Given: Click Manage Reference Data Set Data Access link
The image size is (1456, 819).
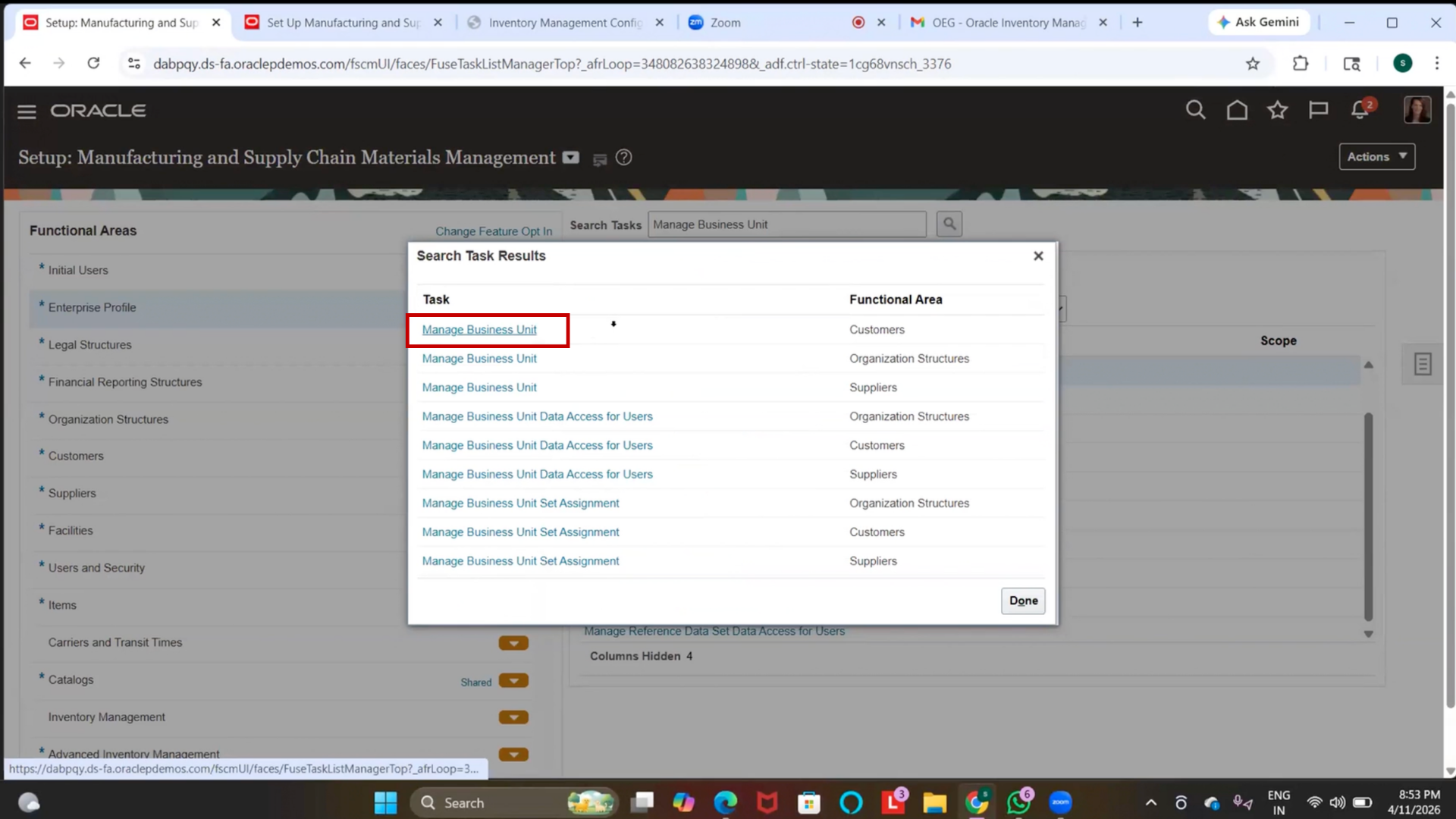Looking at the screenshot, I should 714,631.
